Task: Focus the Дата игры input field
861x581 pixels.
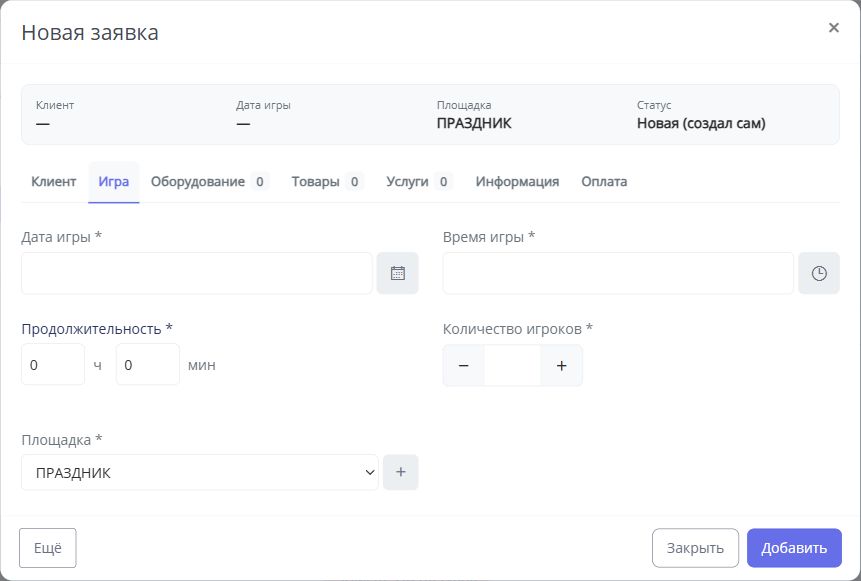Action: (197, 273)
